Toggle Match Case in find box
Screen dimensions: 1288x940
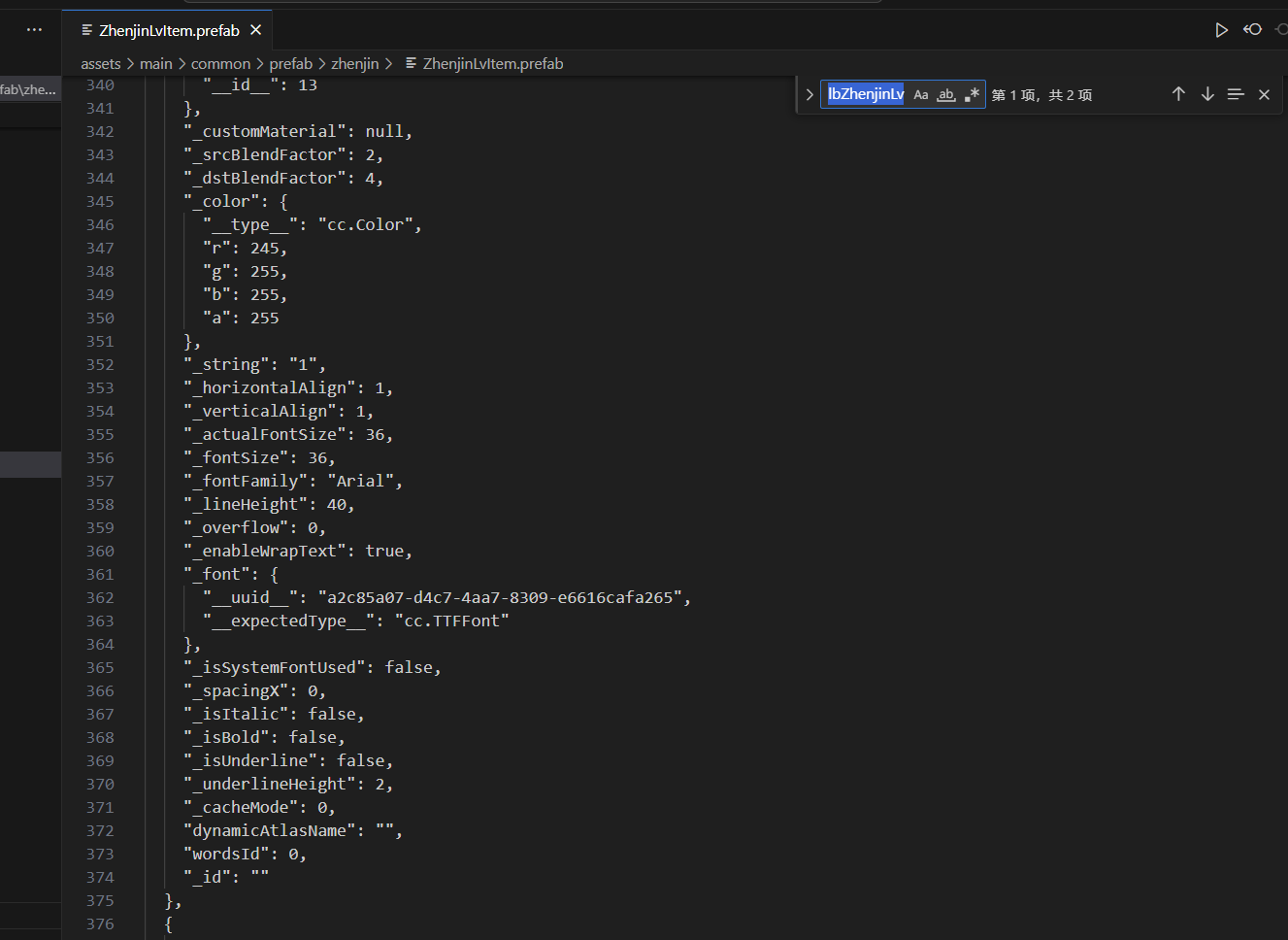921,94
